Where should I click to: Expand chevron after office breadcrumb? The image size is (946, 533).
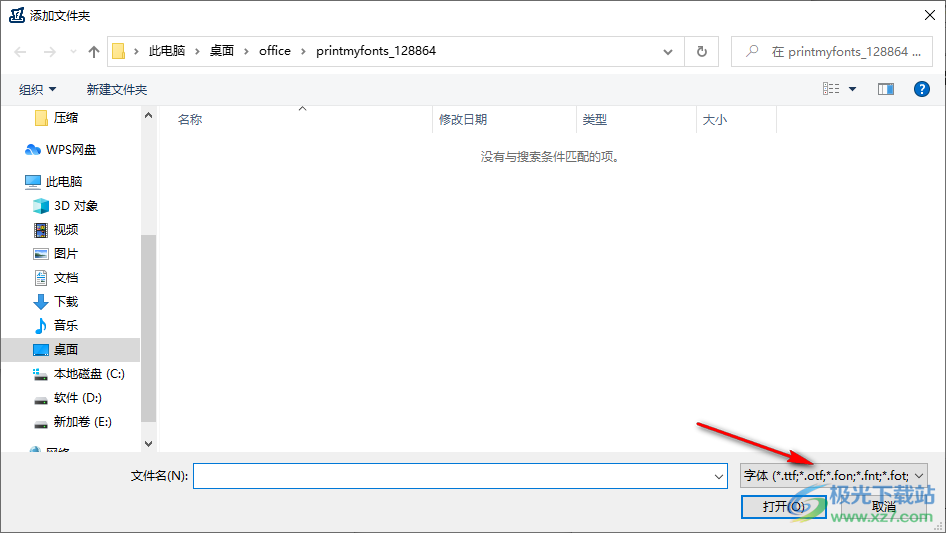click(x=303, y=51)
